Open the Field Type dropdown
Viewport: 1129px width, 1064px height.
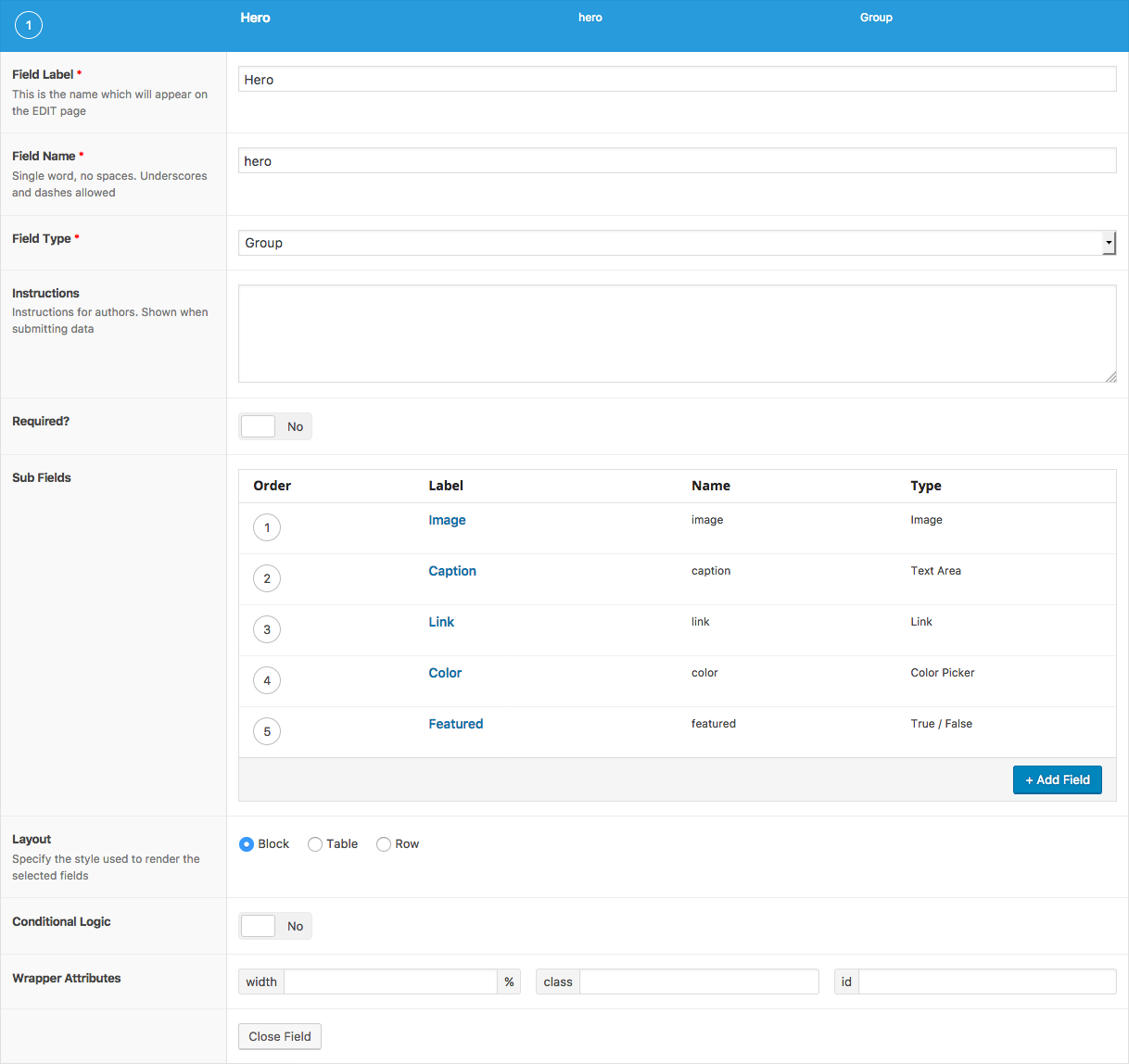(x=677, y=243)
